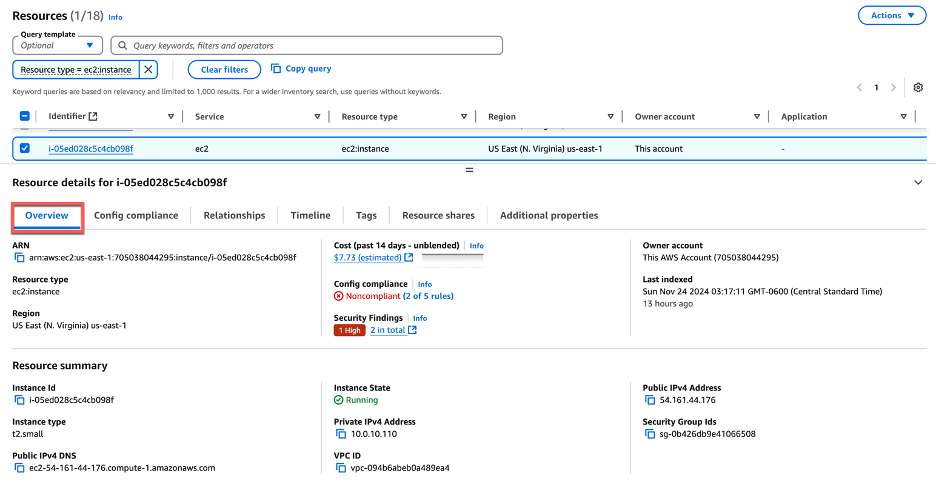Click the 13 hours ago text
The height and width of the screenshot is (490, 936).
point(667,303)
